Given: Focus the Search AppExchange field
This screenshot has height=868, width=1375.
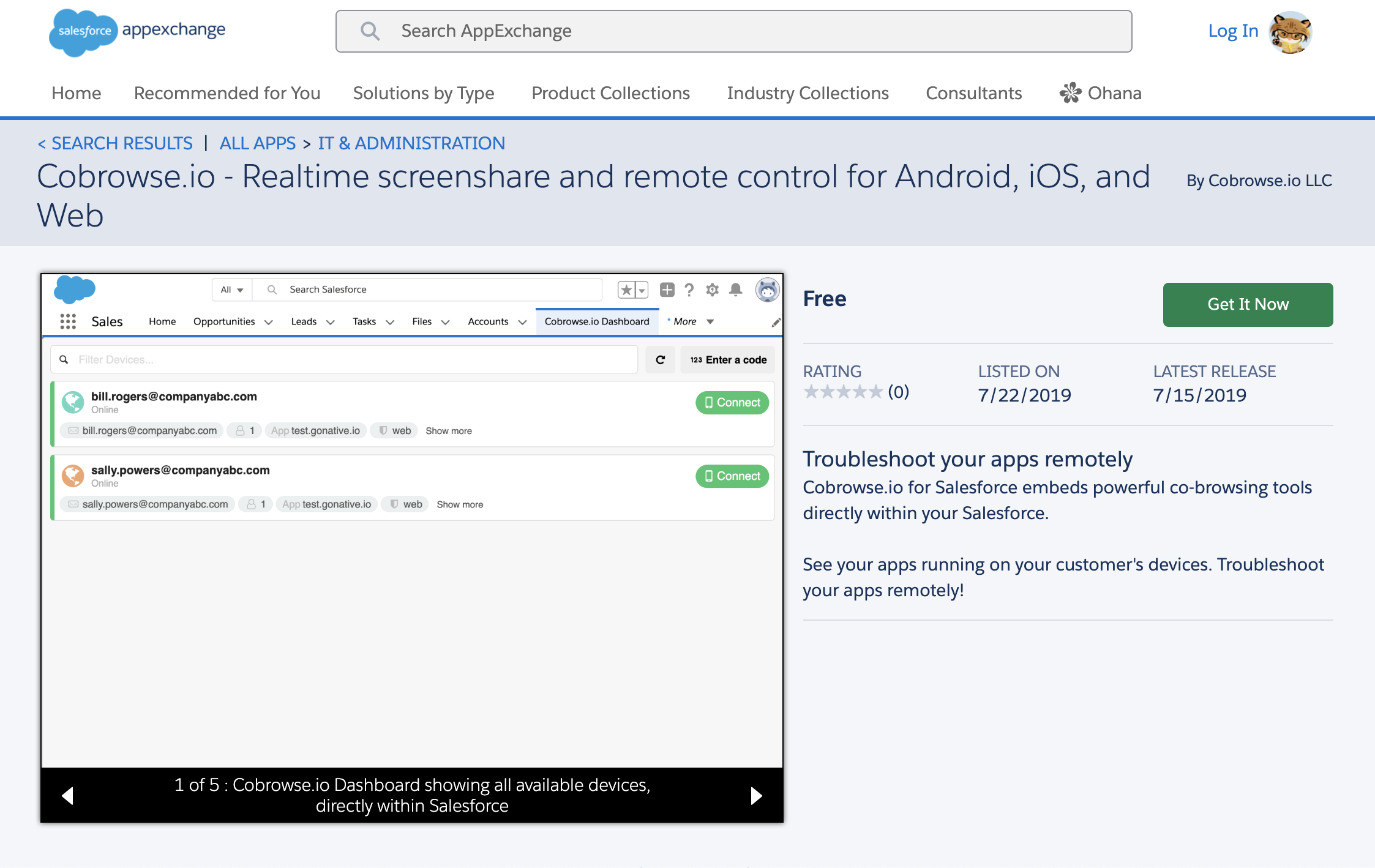Looking at the screenshot, I should point(733,31).
